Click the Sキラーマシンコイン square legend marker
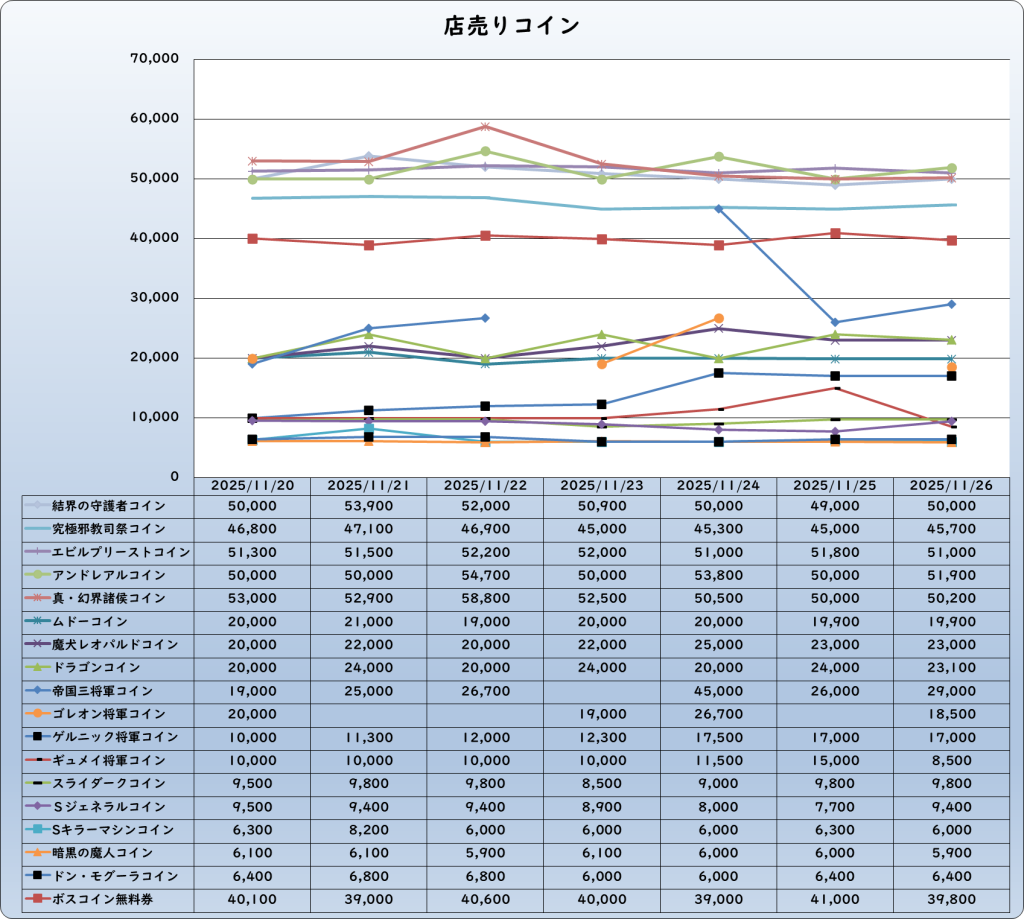 pyautogui.click(x=36, y=829)
